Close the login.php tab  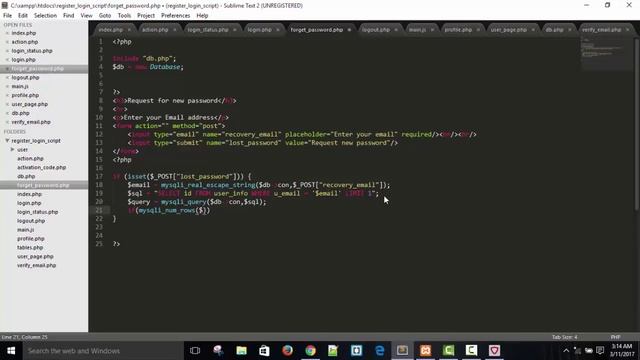point(278,30)
